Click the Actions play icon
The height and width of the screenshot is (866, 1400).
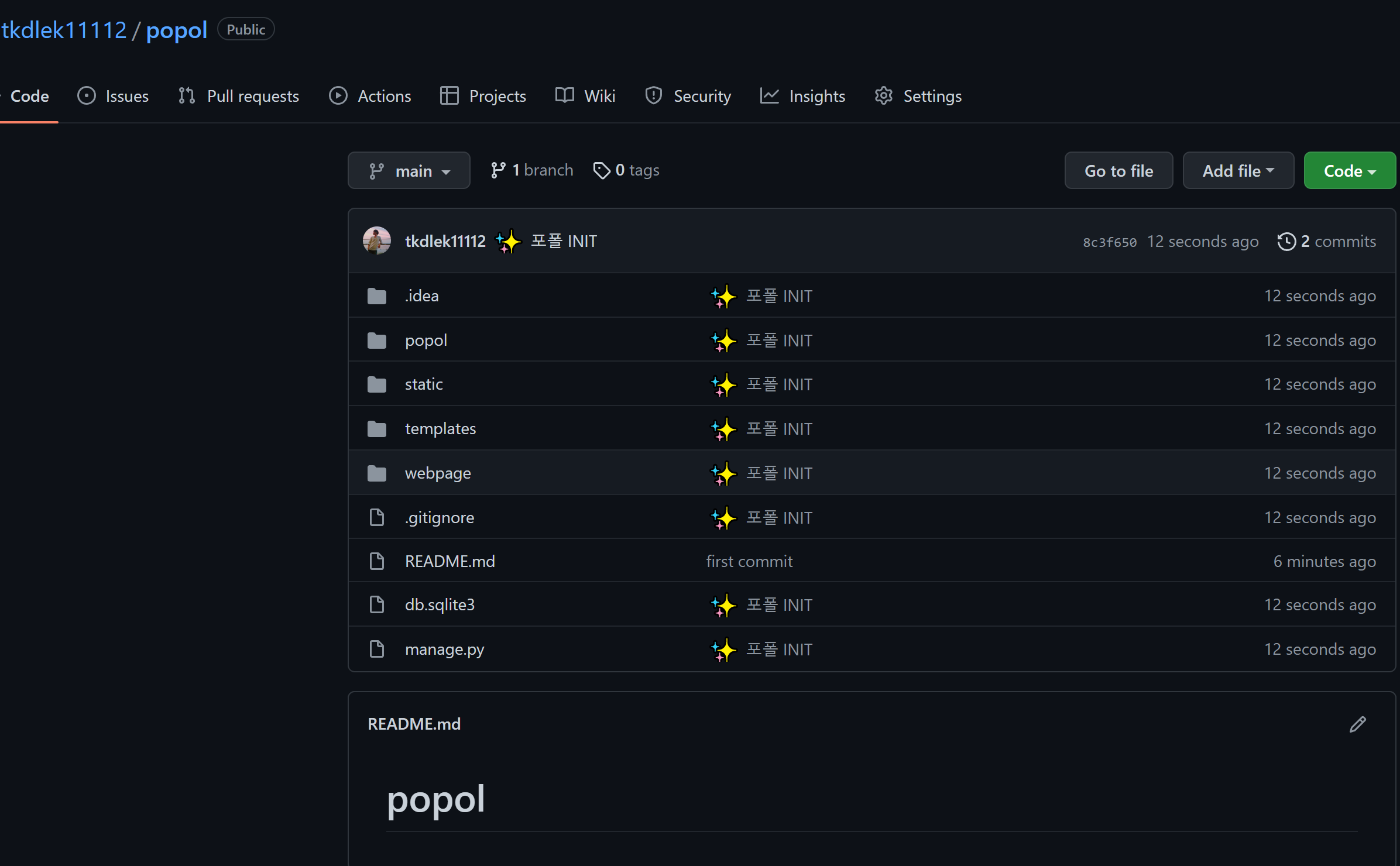[x=338, y=95]
